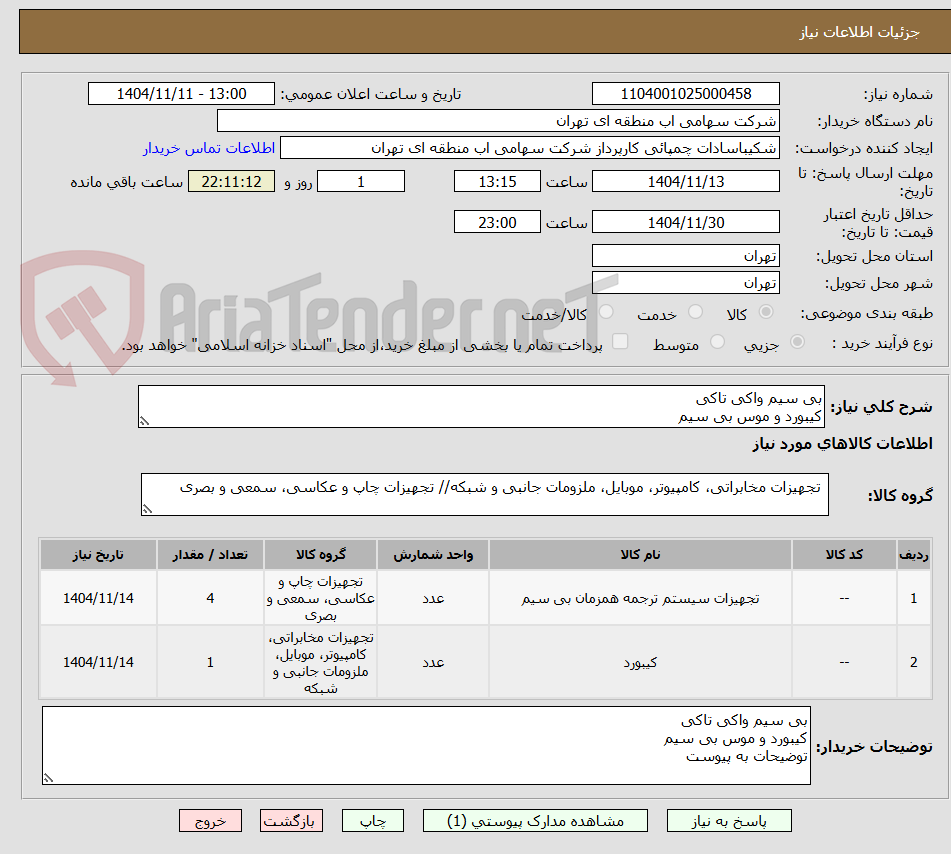The height and width of the screenshot is (854, 951).
Task: Click response deadline time 13:15
Action: point(497,181)
